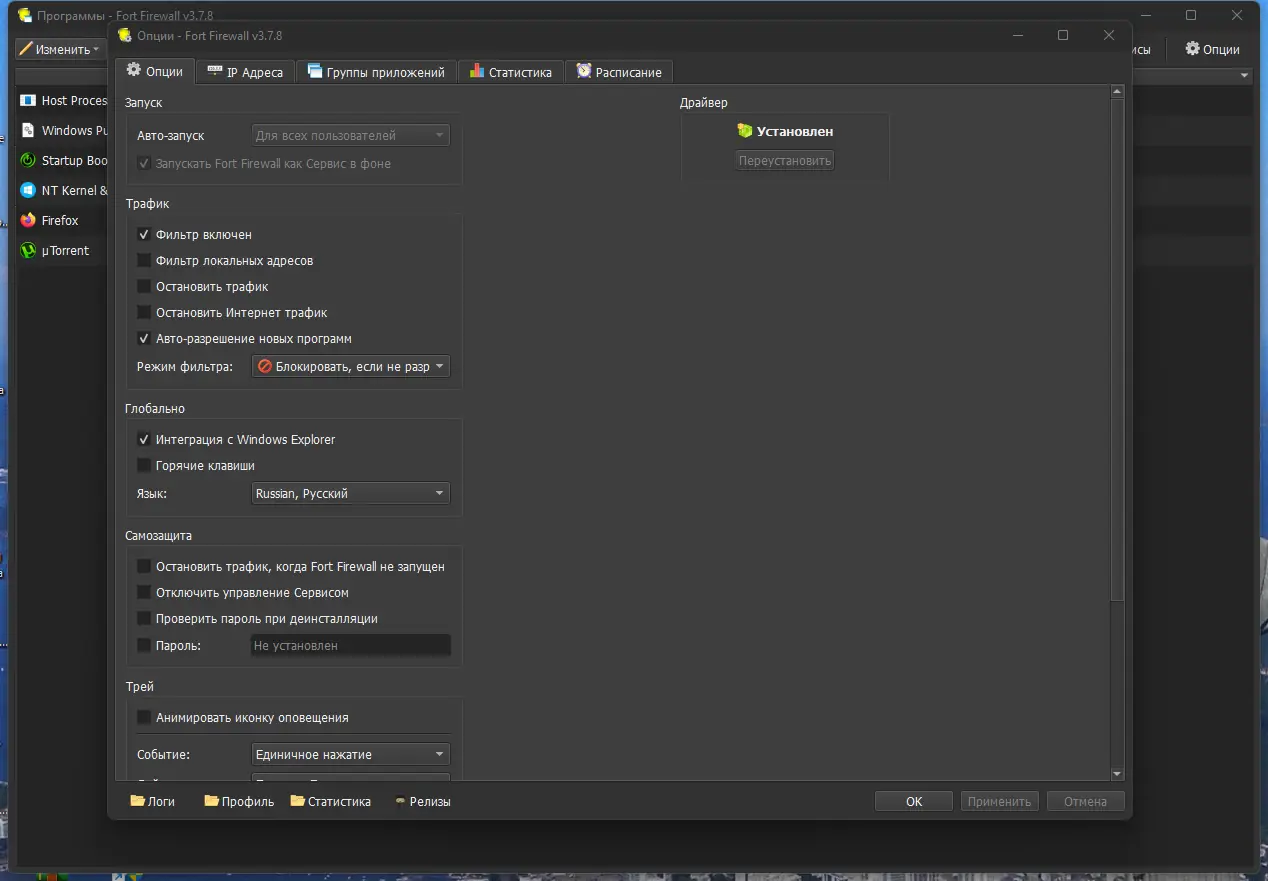Click the Группы приложений tab icon
Image resolution: width=1268 pixels, height=881 pixels.
(315, 71)
